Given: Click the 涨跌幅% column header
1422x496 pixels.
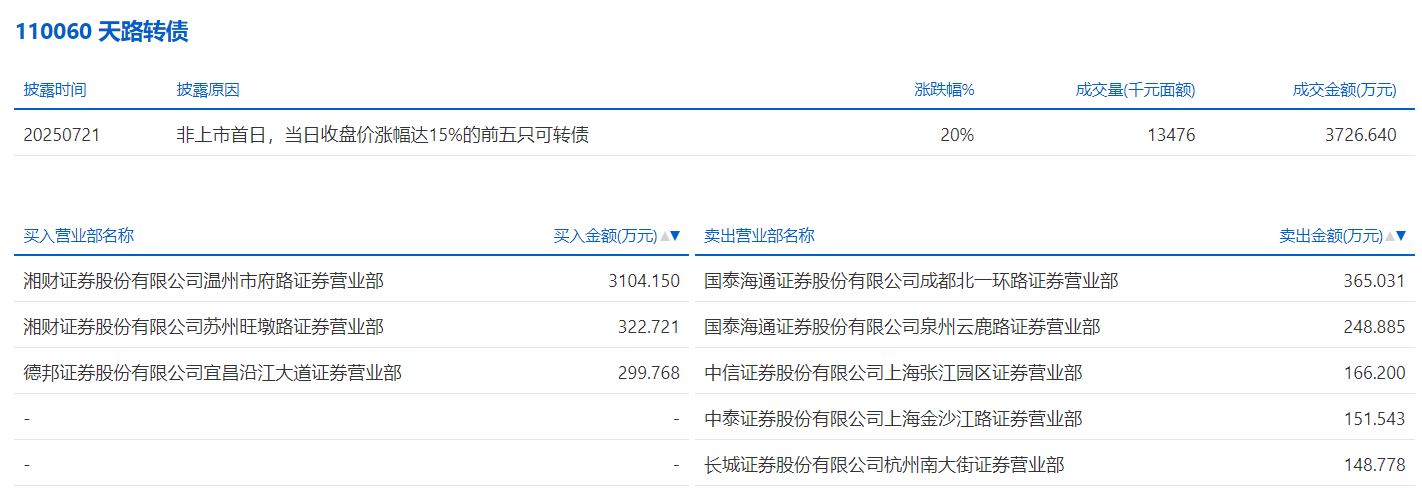Looking at the screenshot, I should click(x=944, y=90).
